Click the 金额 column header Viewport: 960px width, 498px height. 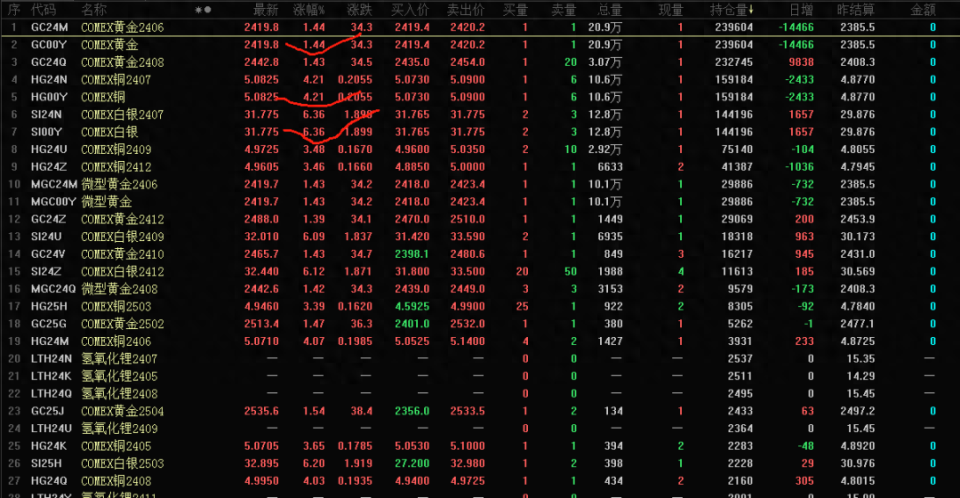(923, 10)
